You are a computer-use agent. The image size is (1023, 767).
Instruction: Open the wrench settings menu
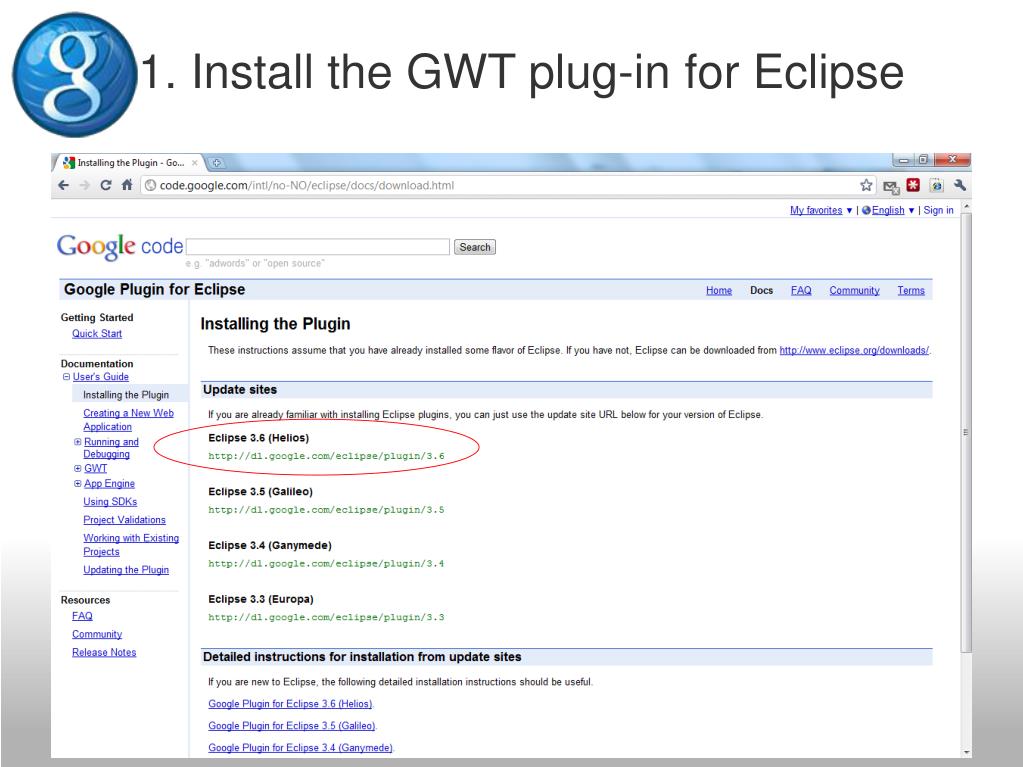pyautogui.click(x=959, y=185)
